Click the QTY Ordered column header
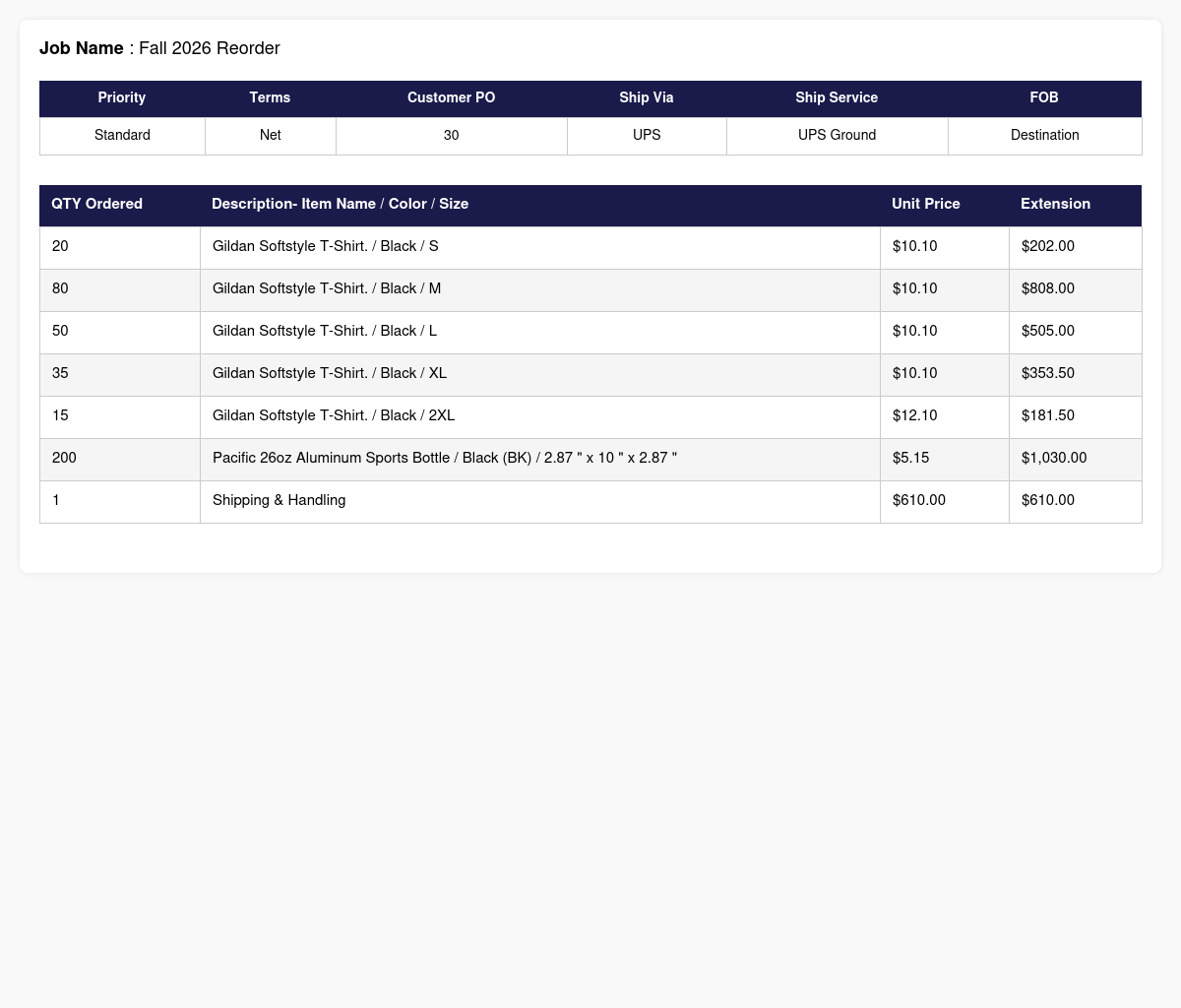This screenshot has height=1008, width=1181. [x=120, y=205]
